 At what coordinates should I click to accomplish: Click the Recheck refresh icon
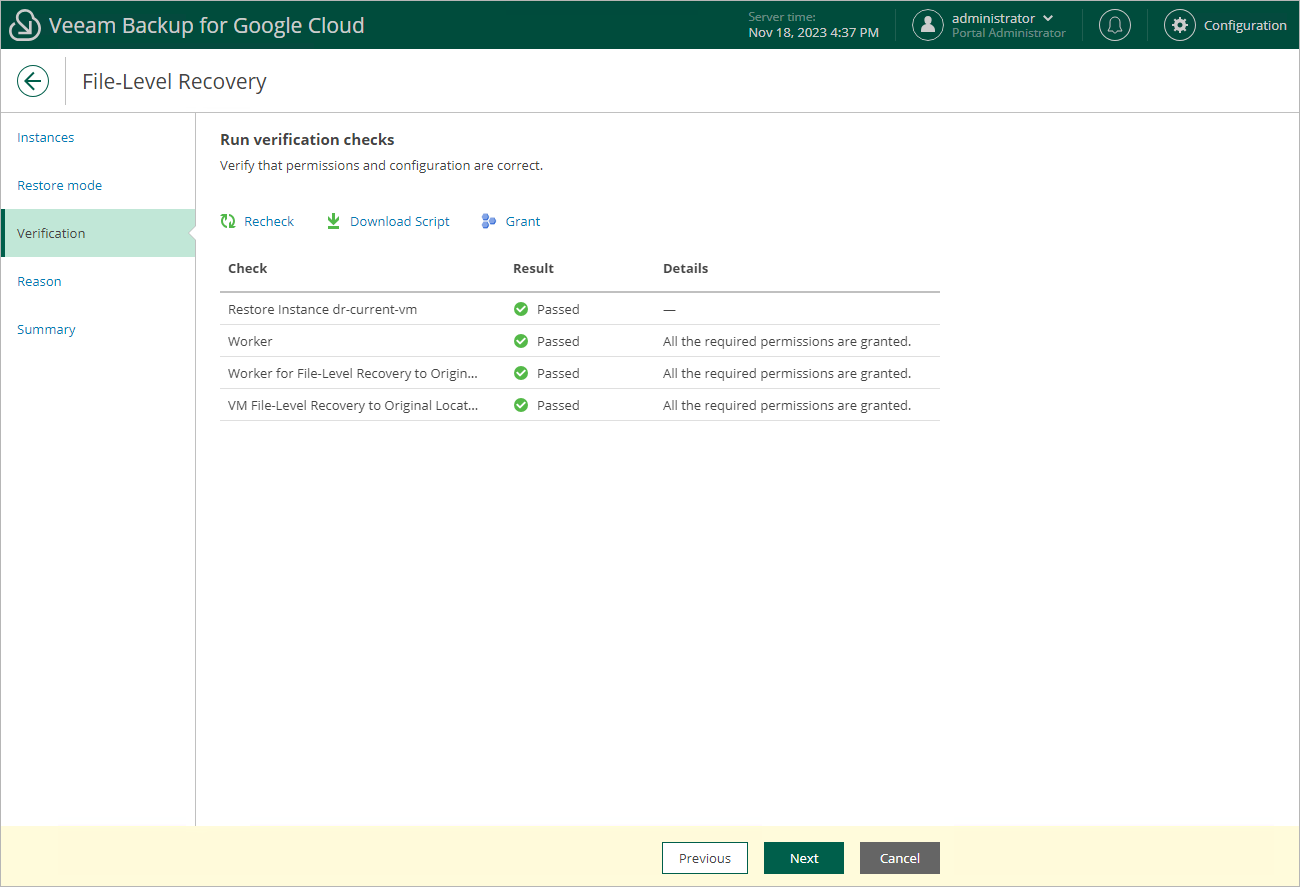pyautogui.click(x=228, y=221)
